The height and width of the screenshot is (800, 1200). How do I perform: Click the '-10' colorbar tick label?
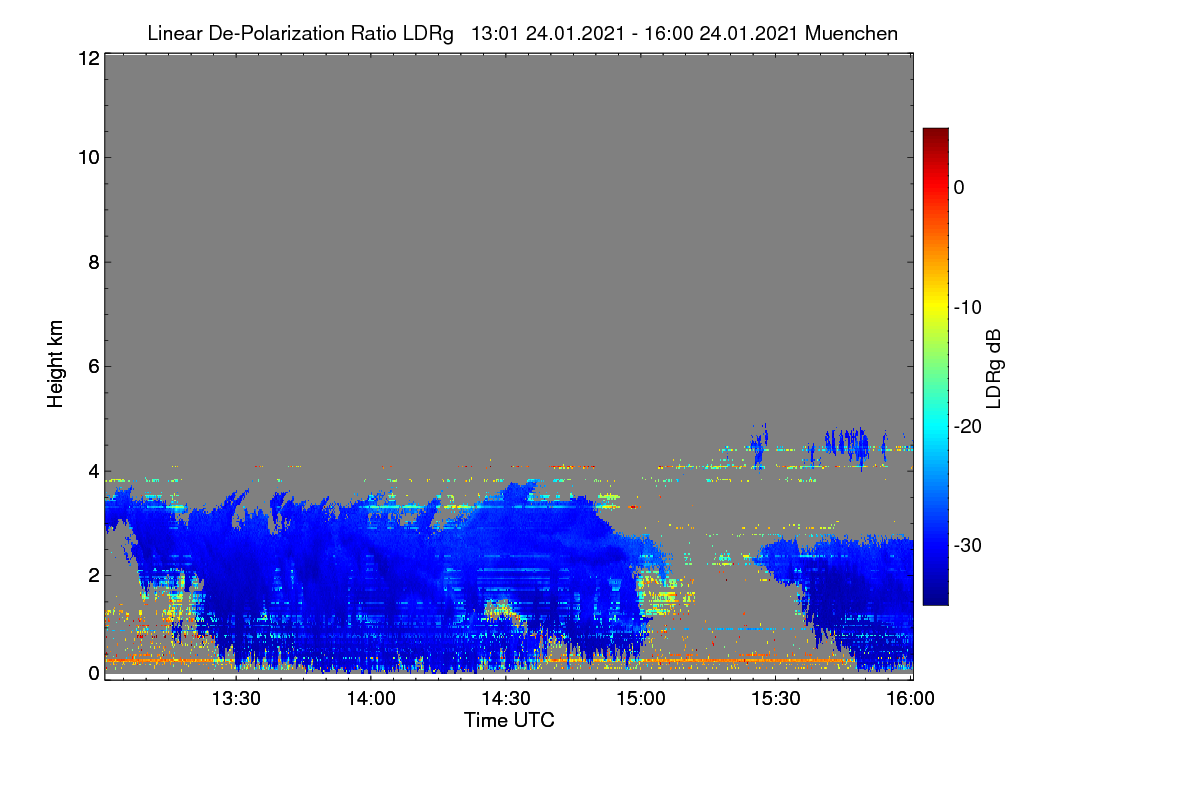(x=968, y=307)
